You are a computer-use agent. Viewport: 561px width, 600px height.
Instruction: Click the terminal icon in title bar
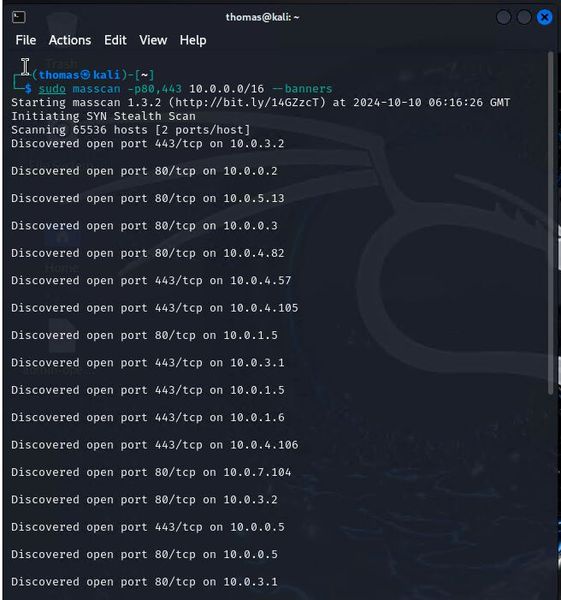click(x=19, y=17)
